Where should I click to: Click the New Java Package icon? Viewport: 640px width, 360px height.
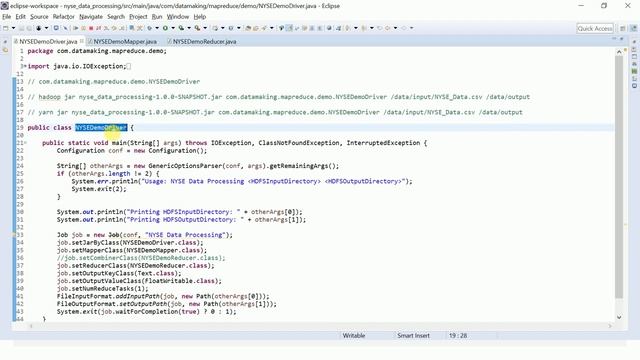215,28
